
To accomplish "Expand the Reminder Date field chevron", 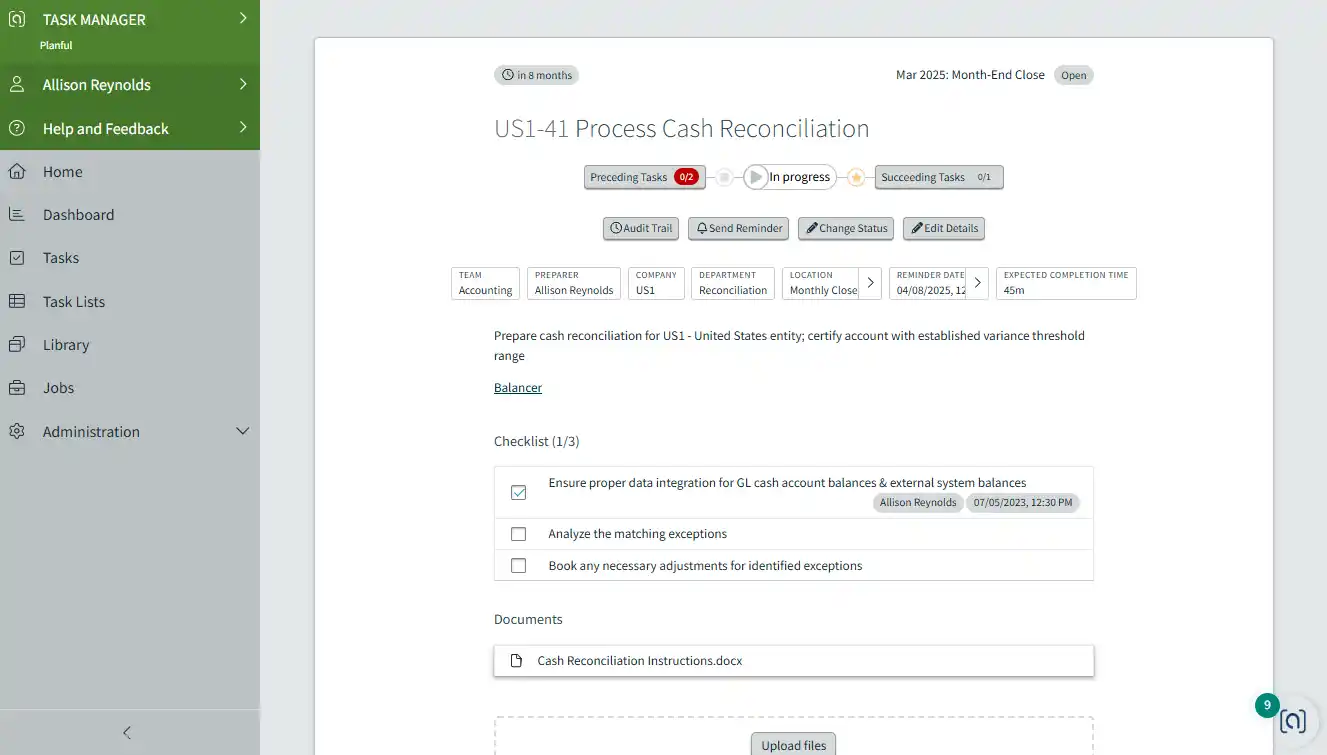I will tap(977, 283).
